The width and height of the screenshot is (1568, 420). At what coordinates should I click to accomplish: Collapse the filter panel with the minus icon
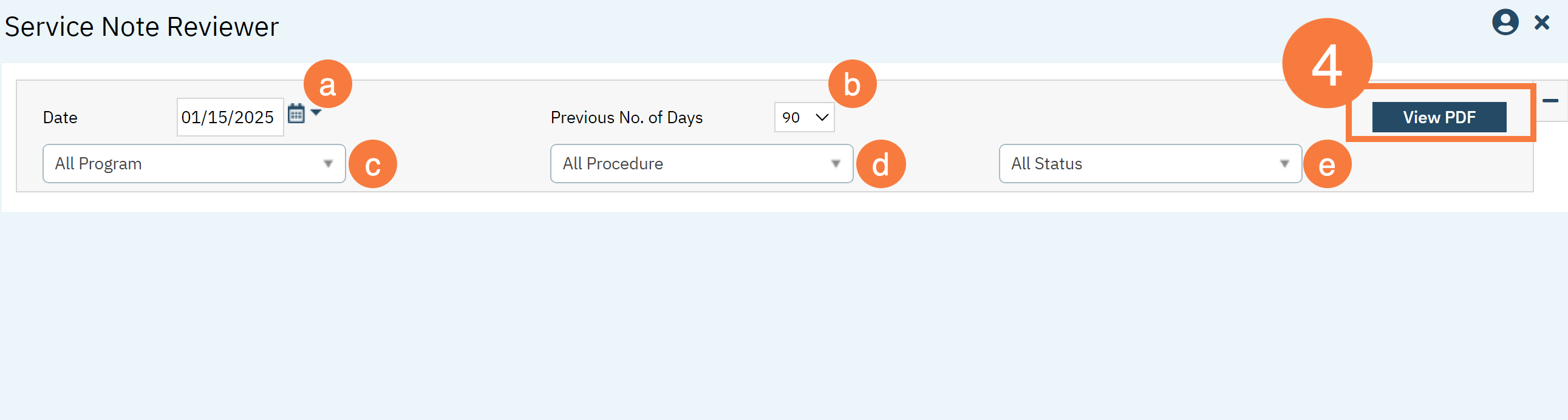pyautogui.click(x=1550, y=100)
